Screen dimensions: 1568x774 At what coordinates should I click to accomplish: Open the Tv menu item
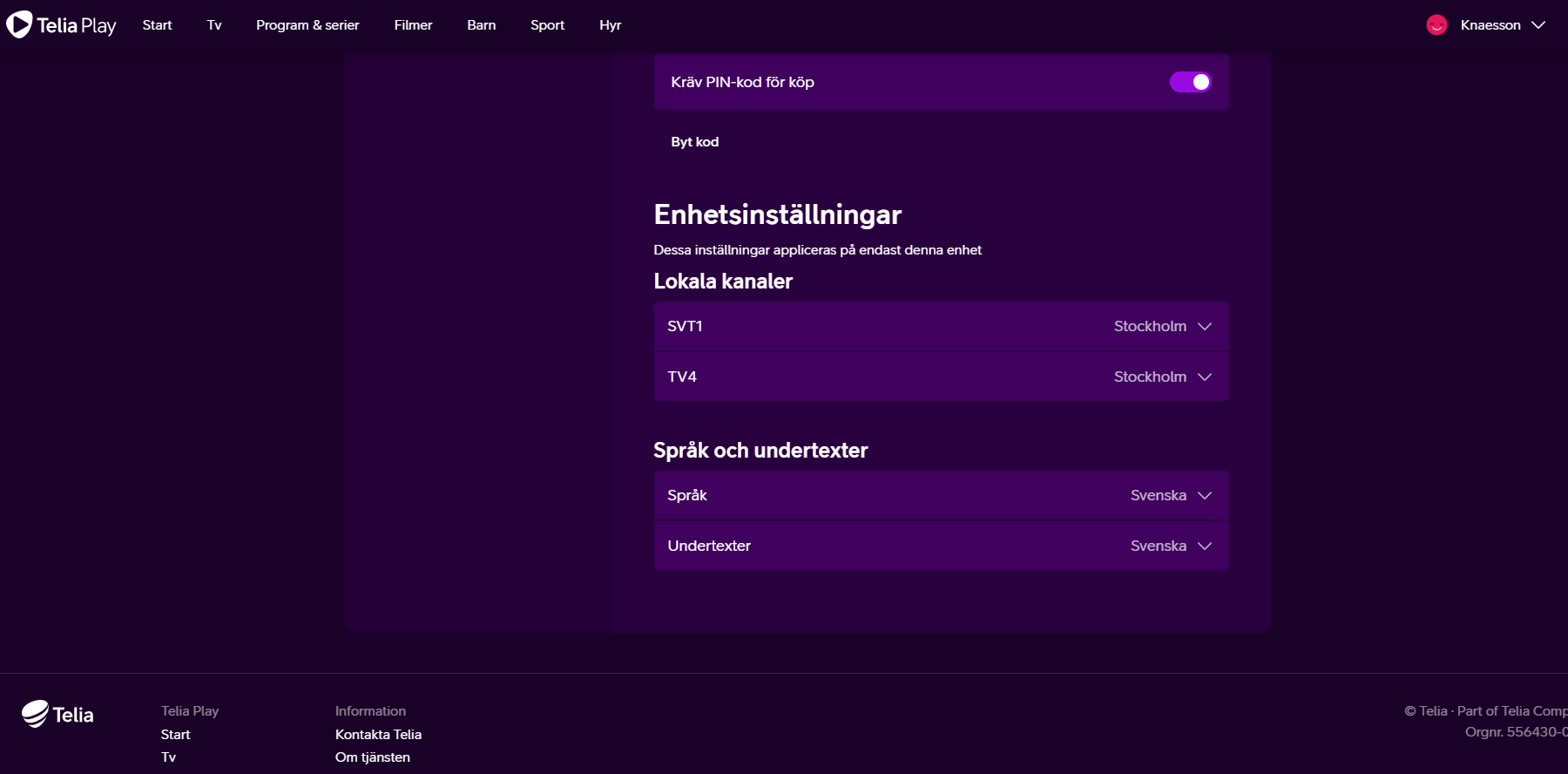pos(214,25)
